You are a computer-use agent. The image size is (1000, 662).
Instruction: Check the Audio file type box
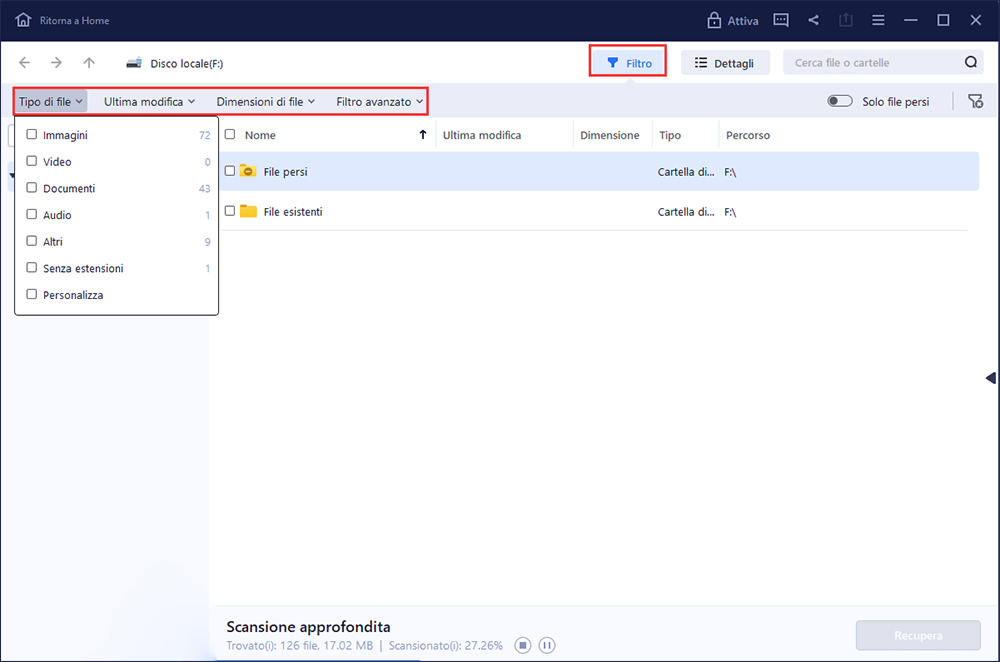click(x=31, y=214)
